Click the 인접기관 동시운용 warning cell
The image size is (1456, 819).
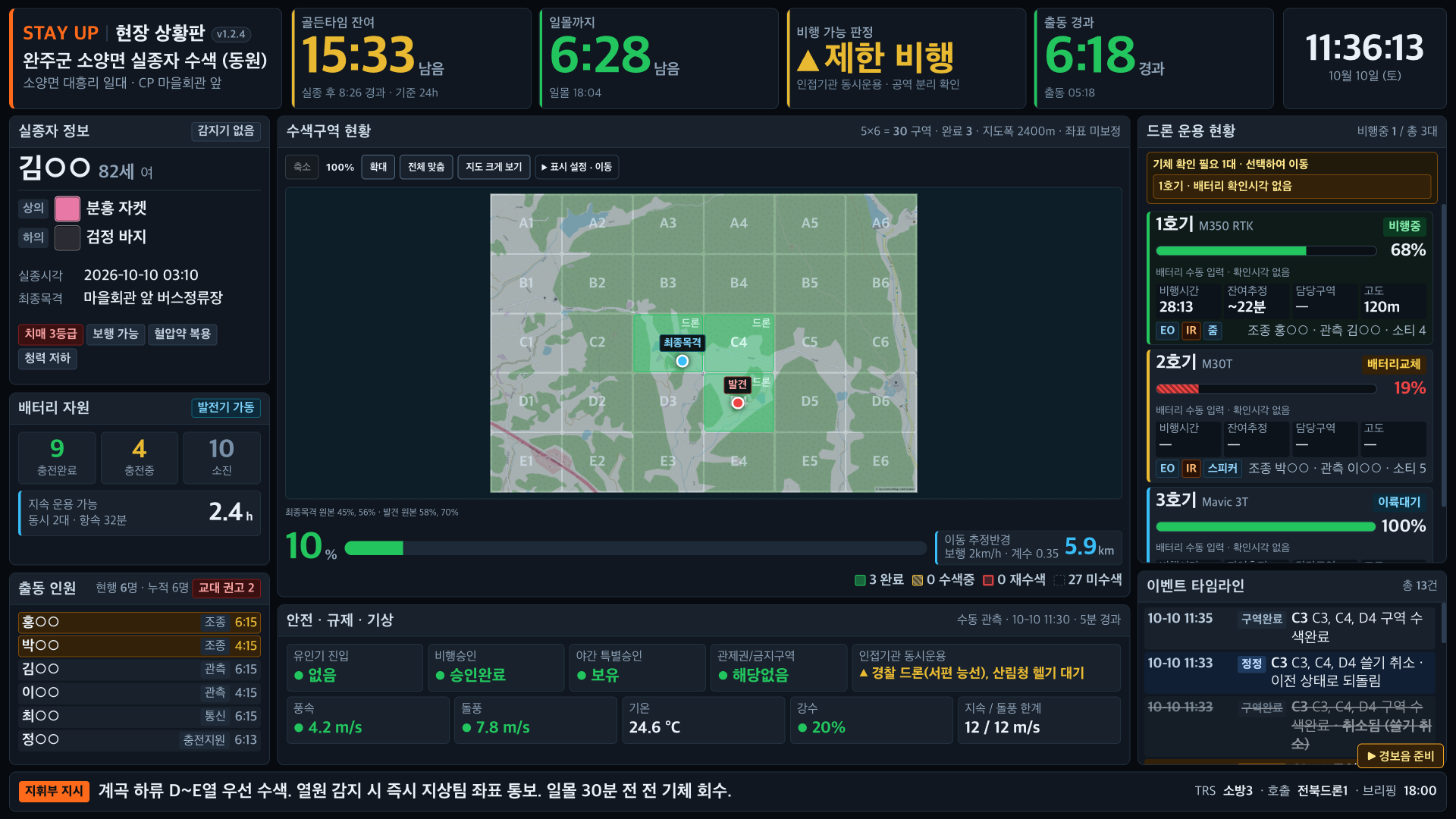point(986,668)
